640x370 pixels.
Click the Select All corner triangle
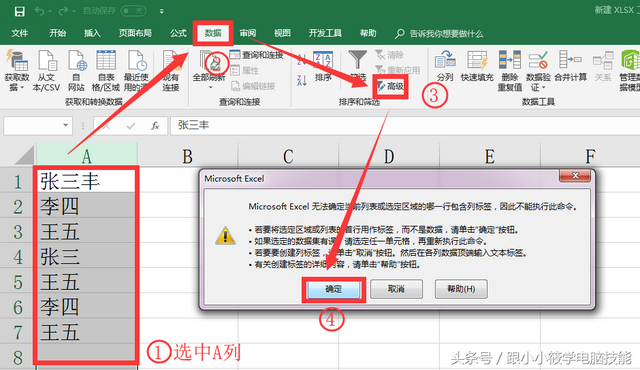click(24, 155)
